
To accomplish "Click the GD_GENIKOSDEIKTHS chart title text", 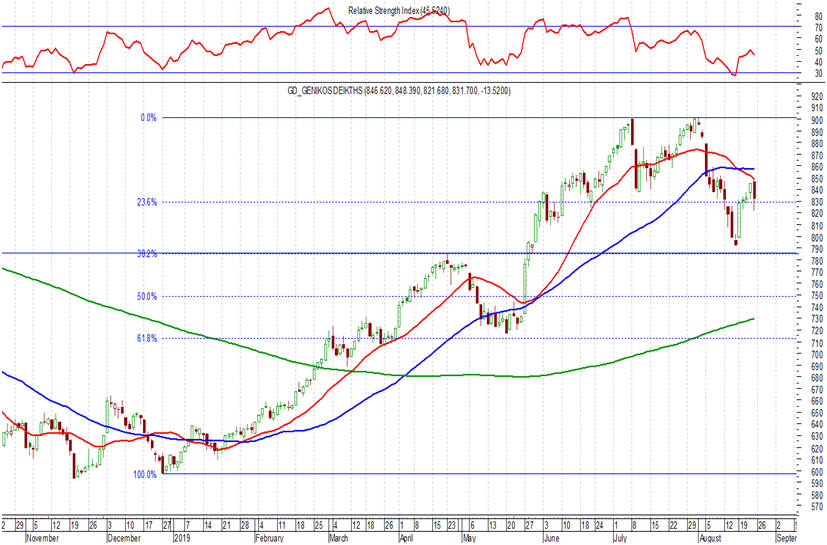I will coord(399,91).
